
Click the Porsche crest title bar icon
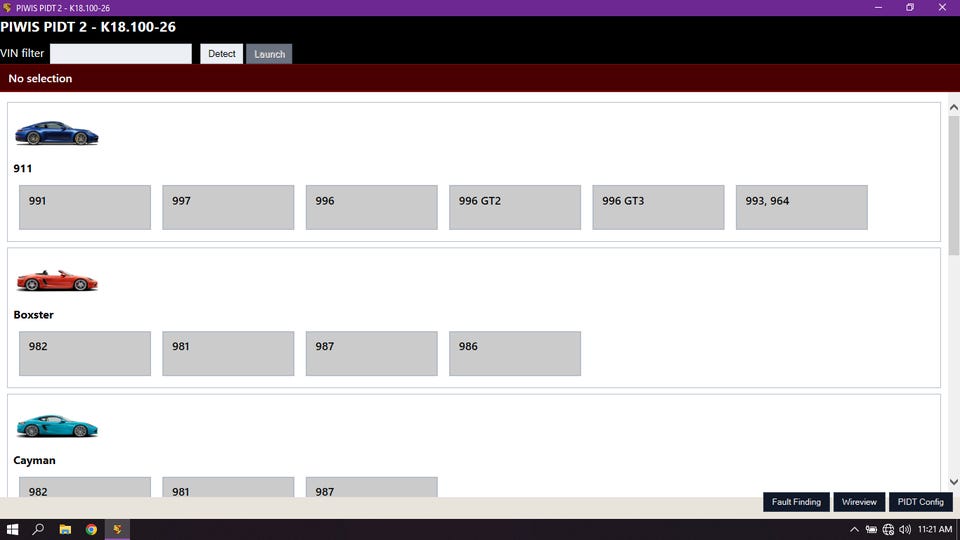coord(7,8)
